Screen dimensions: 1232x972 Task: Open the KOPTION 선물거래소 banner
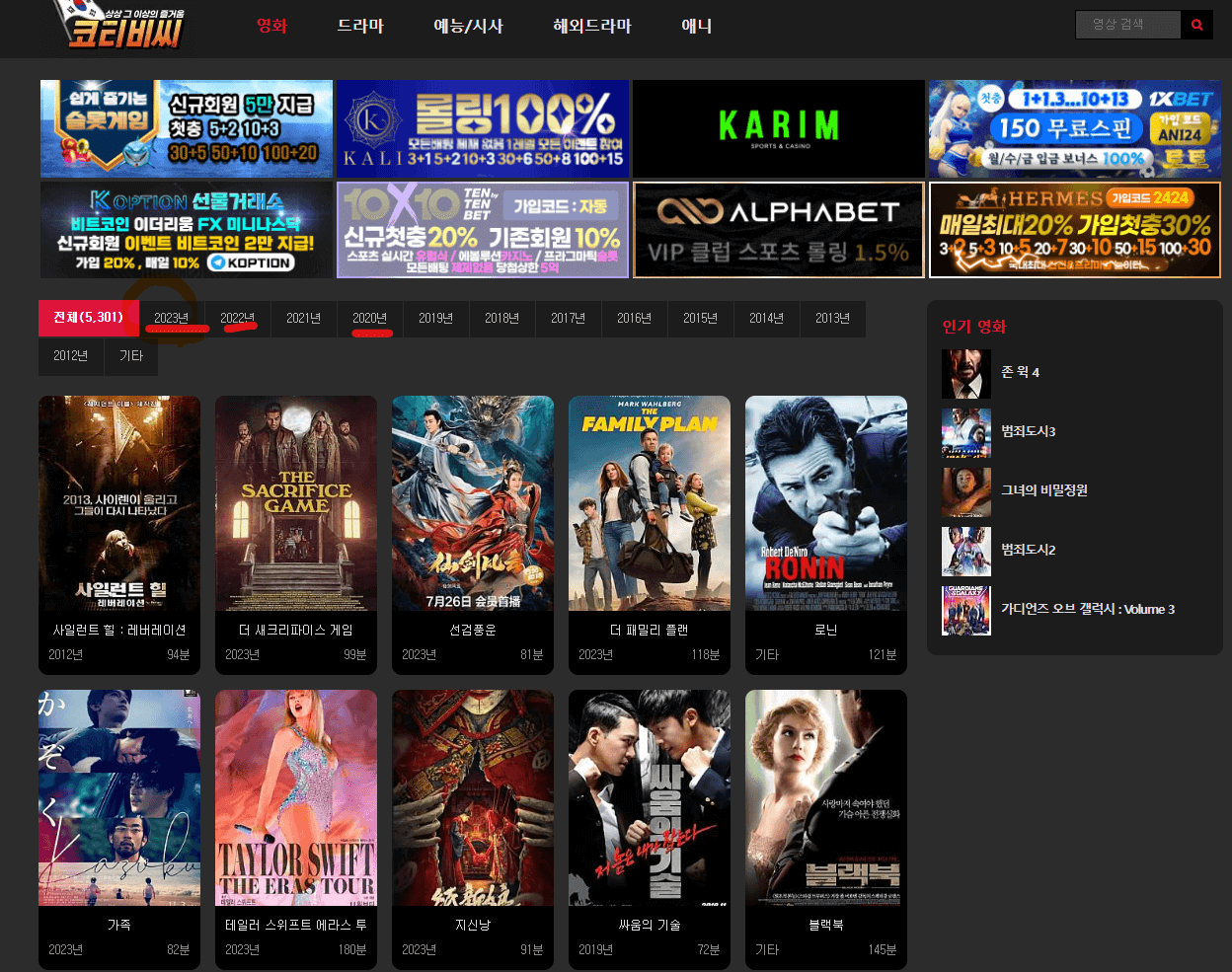coord(187,230)
